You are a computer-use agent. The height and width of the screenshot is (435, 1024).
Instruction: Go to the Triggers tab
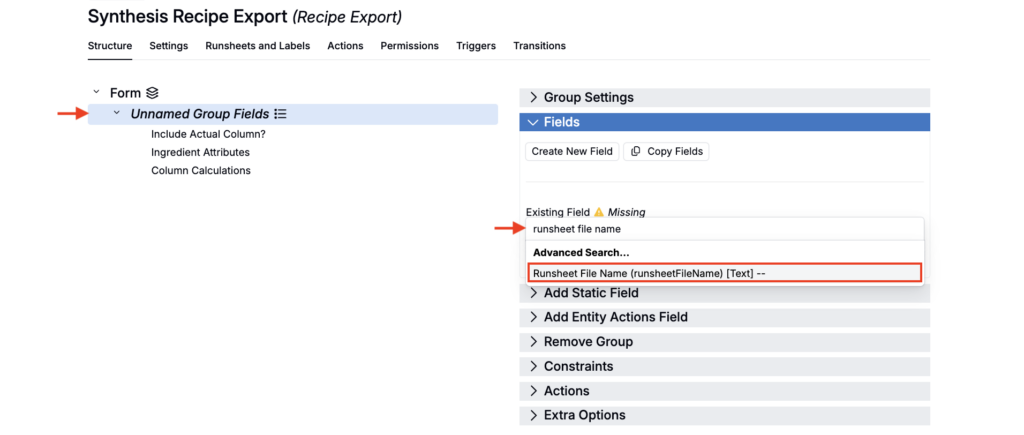[476, 46]
